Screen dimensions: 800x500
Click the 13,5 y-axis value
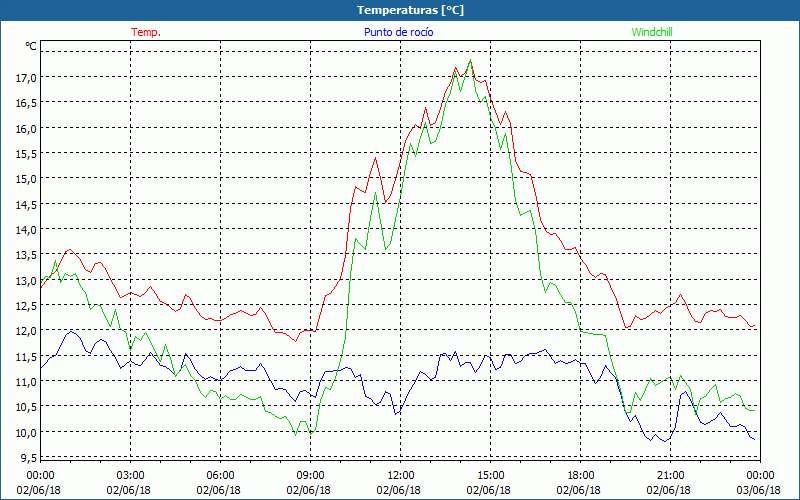pos(26,255)
